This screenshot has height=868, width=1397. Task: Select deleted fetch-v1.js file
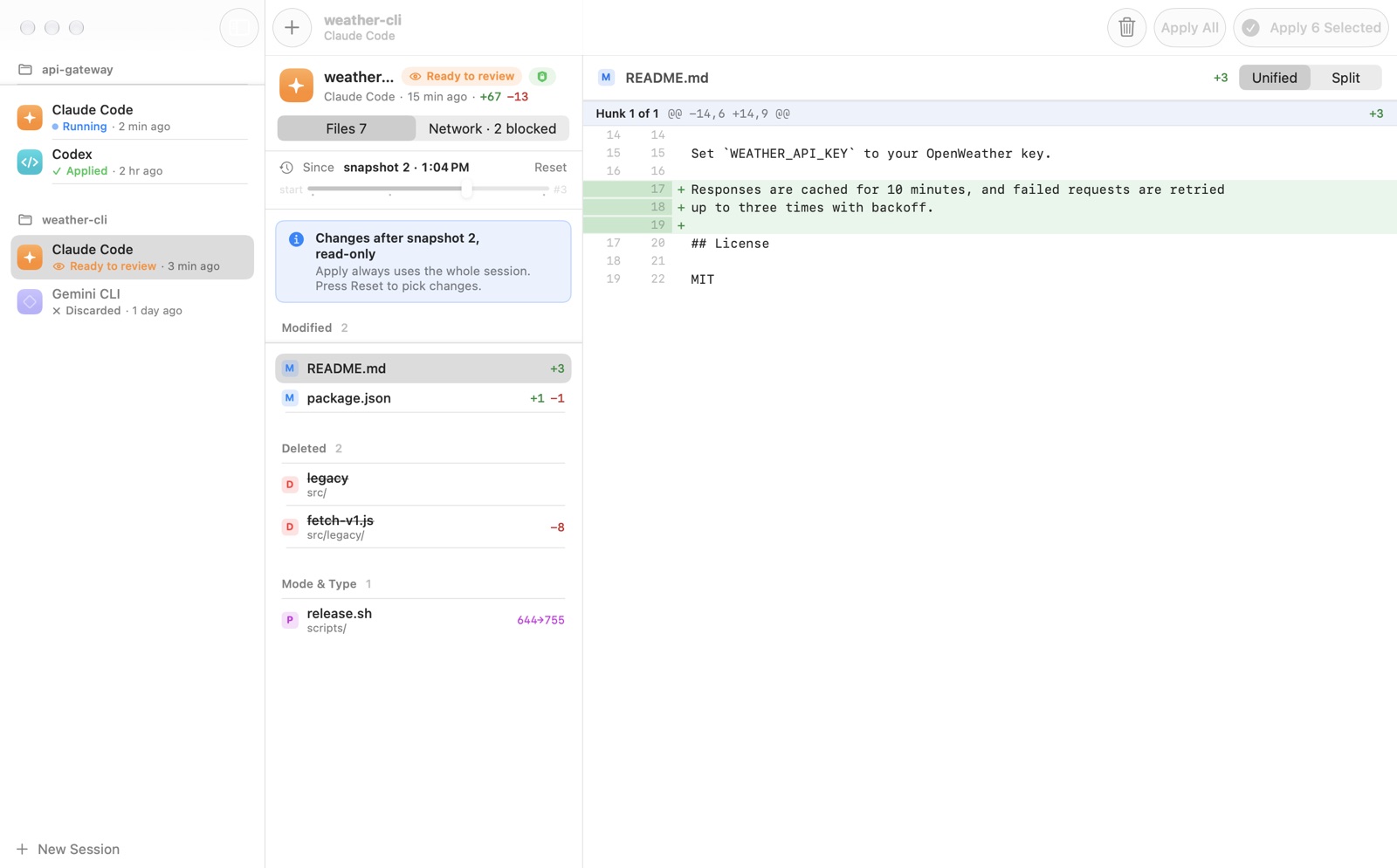pos(423,527)
